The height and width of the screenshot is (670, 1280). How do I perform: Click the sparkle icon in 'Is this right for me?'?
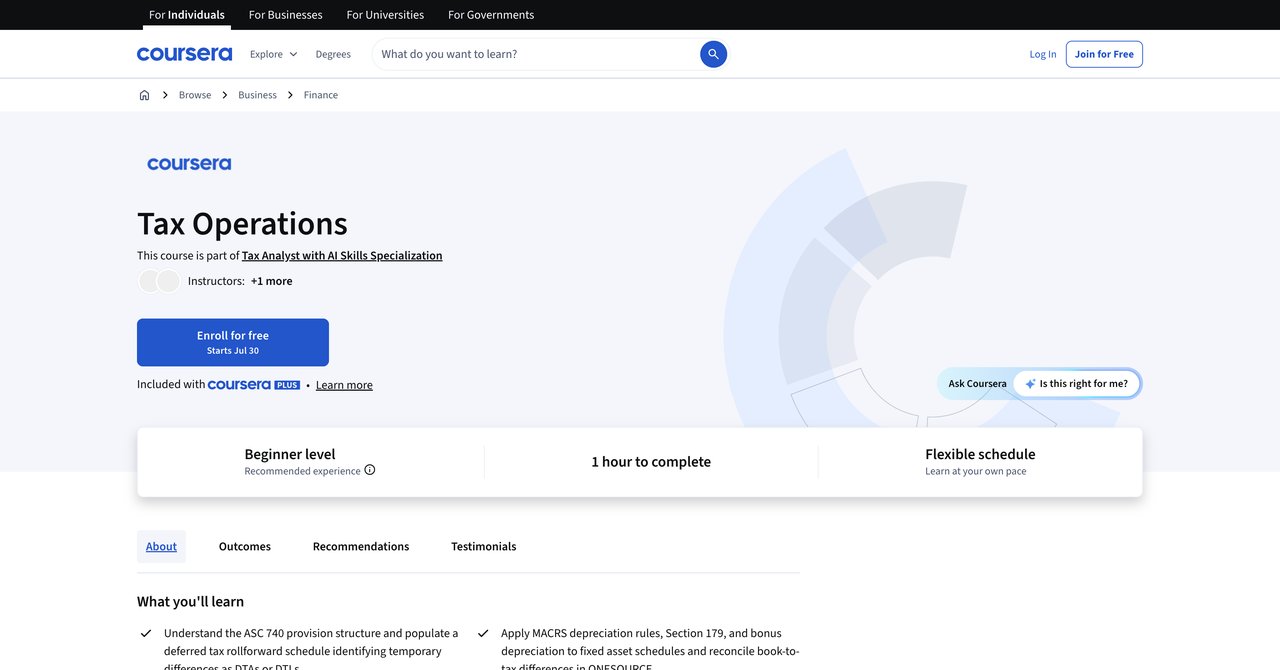pyautogui.click(x=1030, y=384)
